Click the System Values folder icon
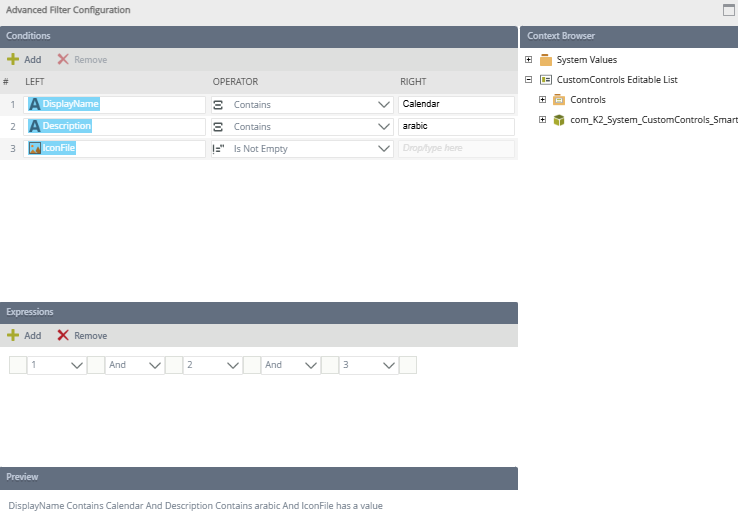The image size is (738, 529). coord(546,60)
